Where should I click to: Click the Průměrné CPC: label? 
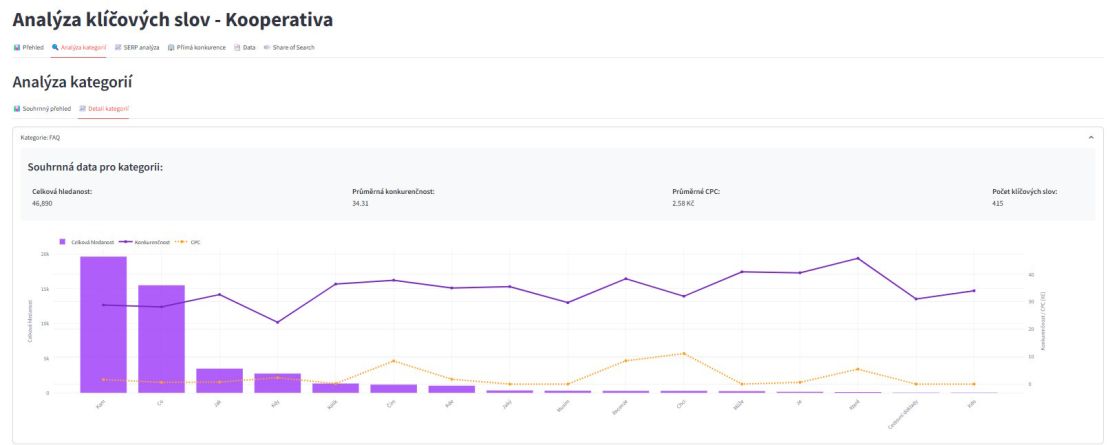696,192
